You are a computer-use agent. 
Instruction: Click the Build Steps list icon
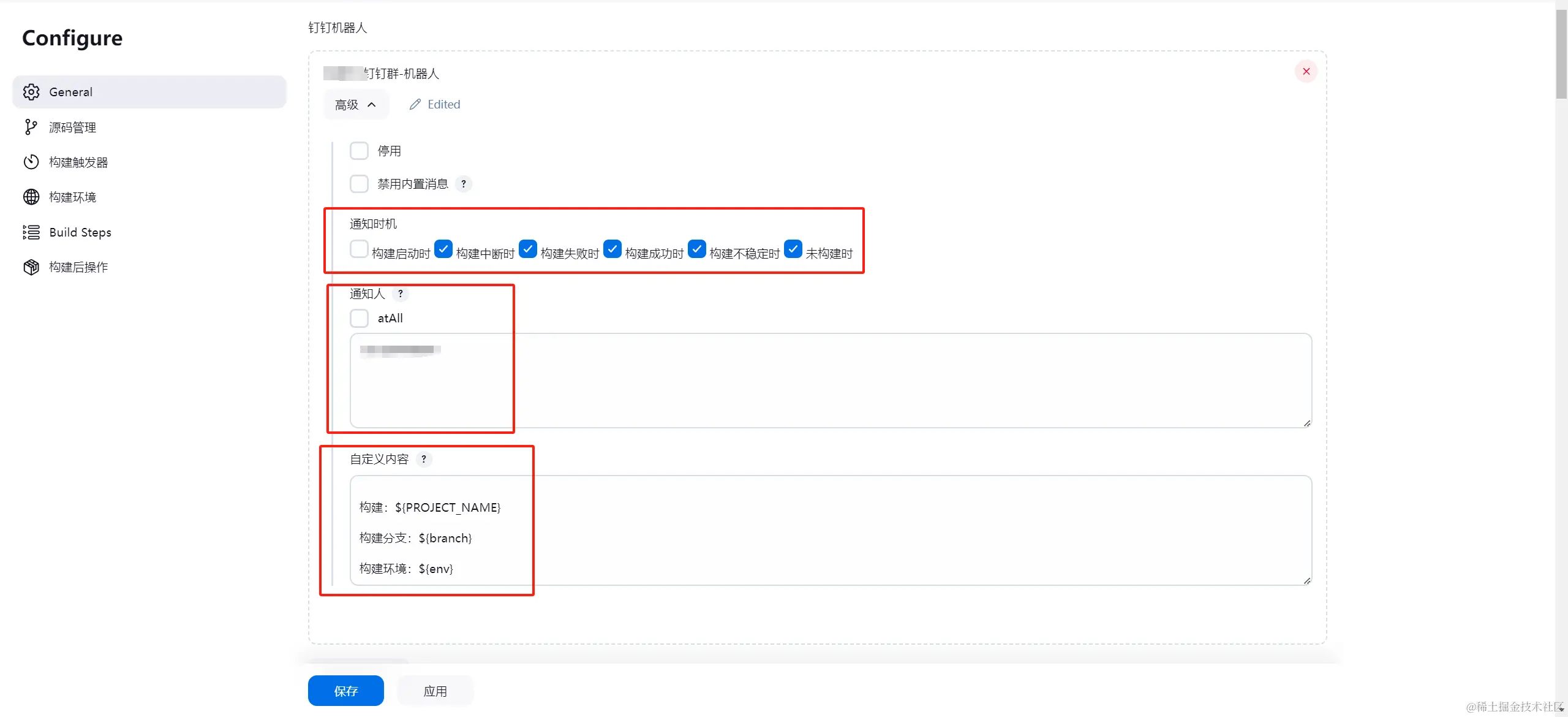[31, 232]
